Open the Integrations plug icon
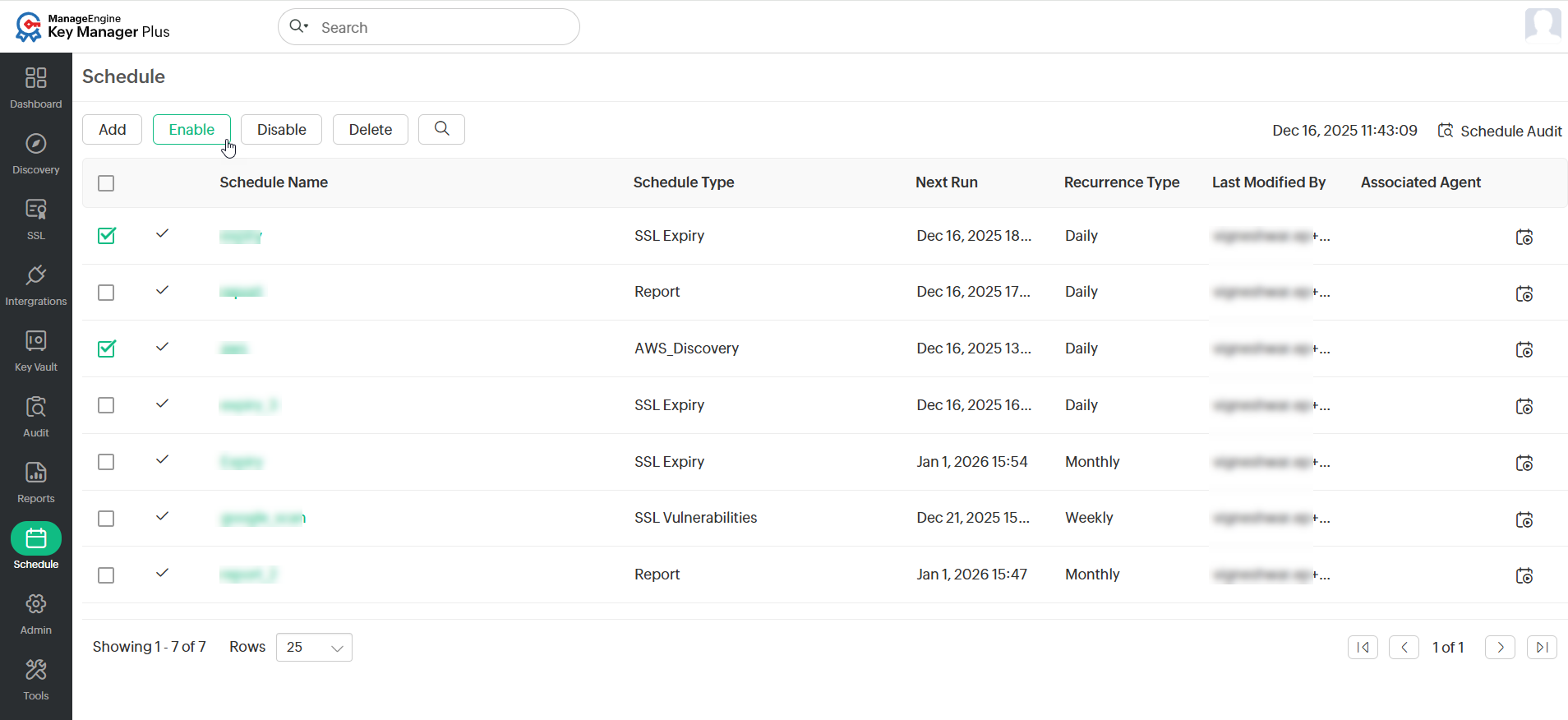 [x=35, y=275]
